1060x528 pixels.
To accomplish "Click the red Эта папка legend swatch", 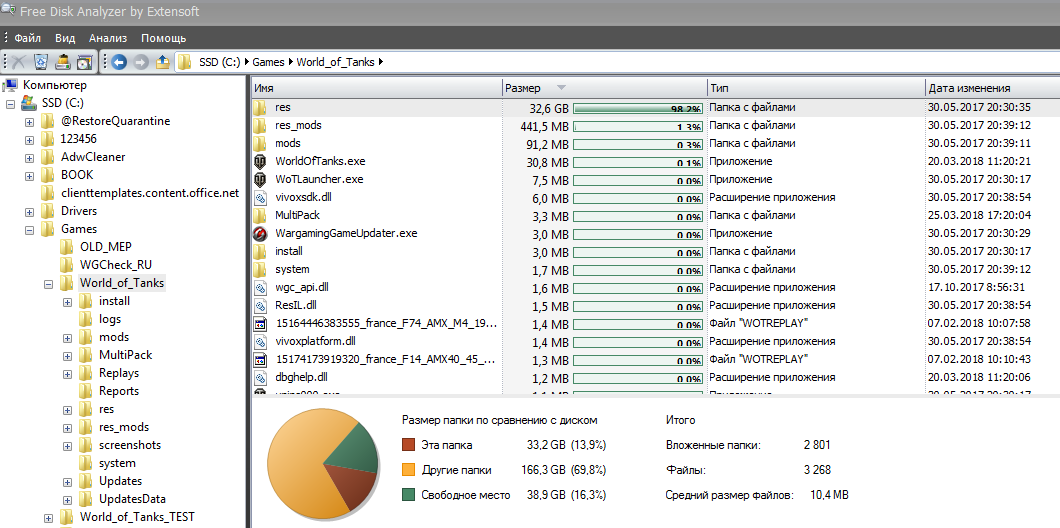I will point(408,445).
